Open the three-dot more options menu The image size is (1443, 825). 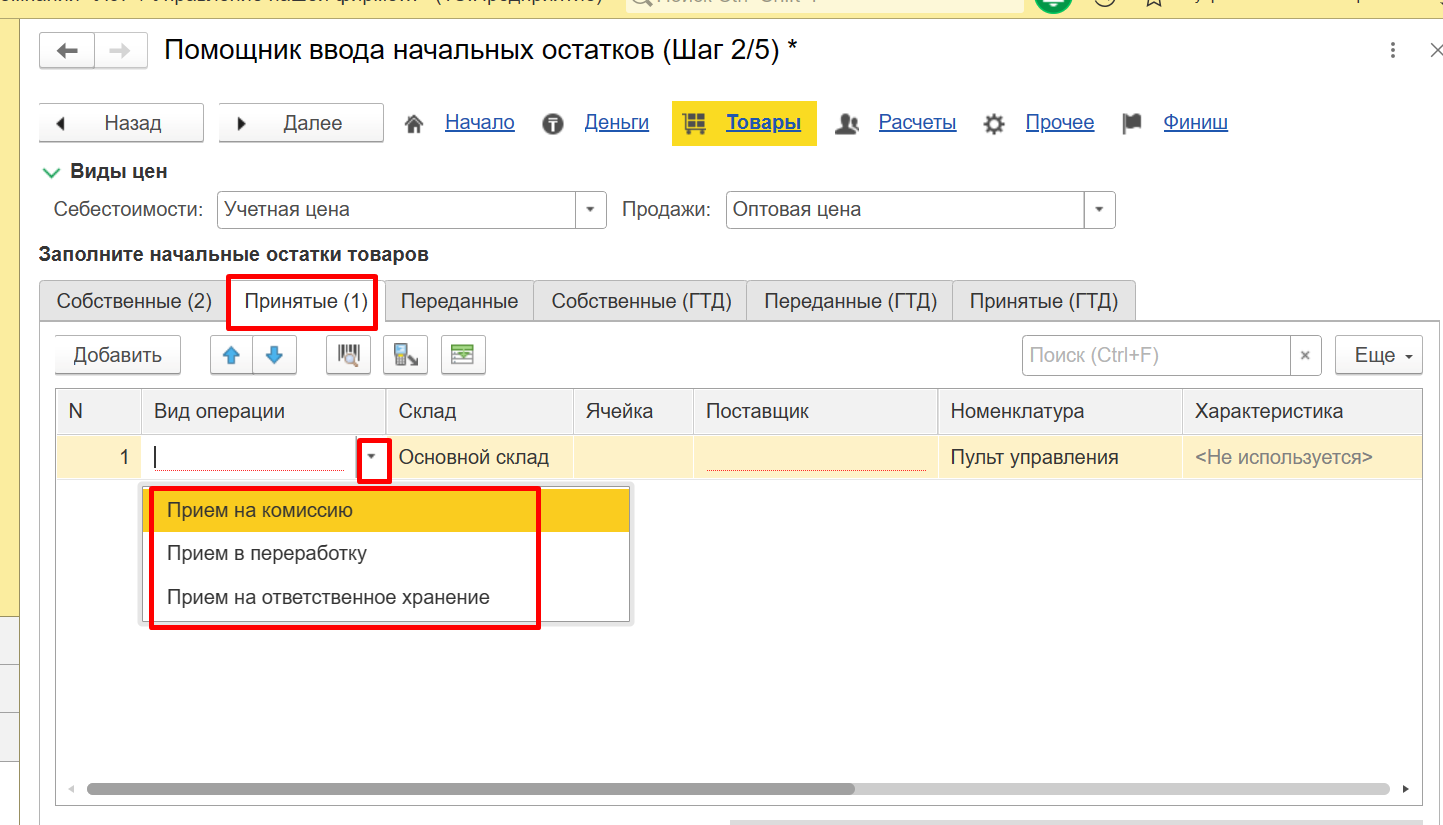click(1392, 51)
